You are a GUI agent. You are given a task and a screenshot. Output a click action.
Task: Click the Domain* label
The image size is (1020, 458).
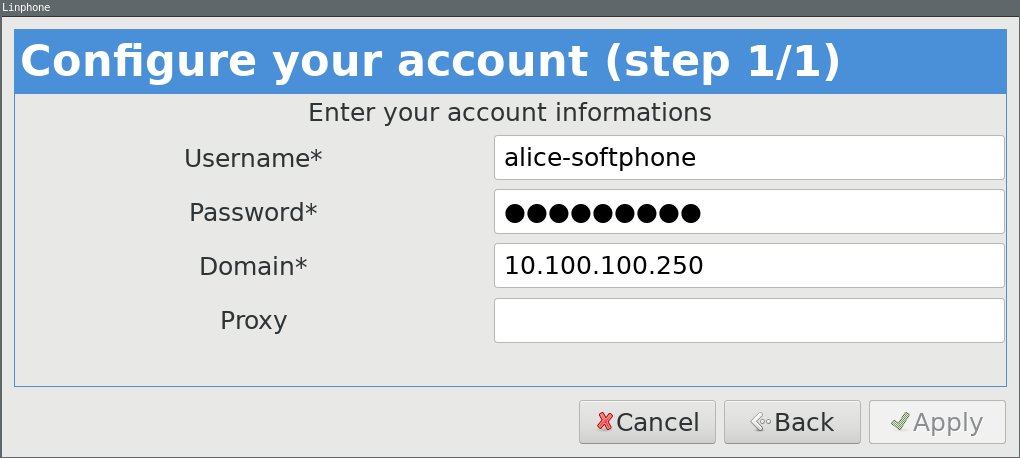click(x=253, y=266)
